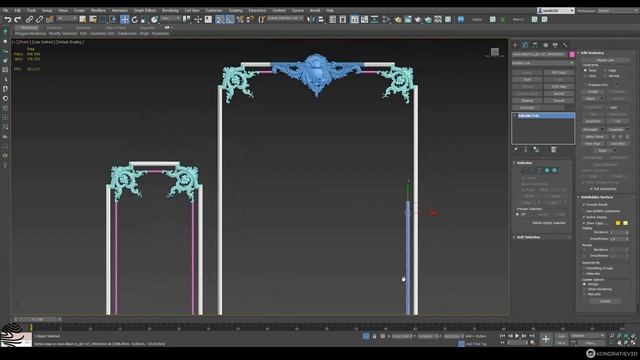
Task: Switch to the Freeform ribbon tab
Action: pos(54,28)
